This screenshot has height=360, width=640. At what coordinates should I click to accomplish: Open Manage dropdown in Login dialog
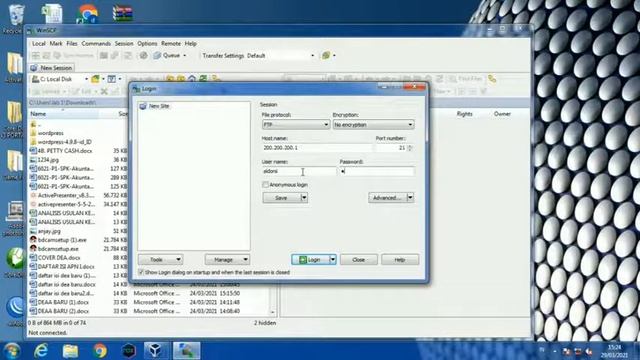pos(227,260)
